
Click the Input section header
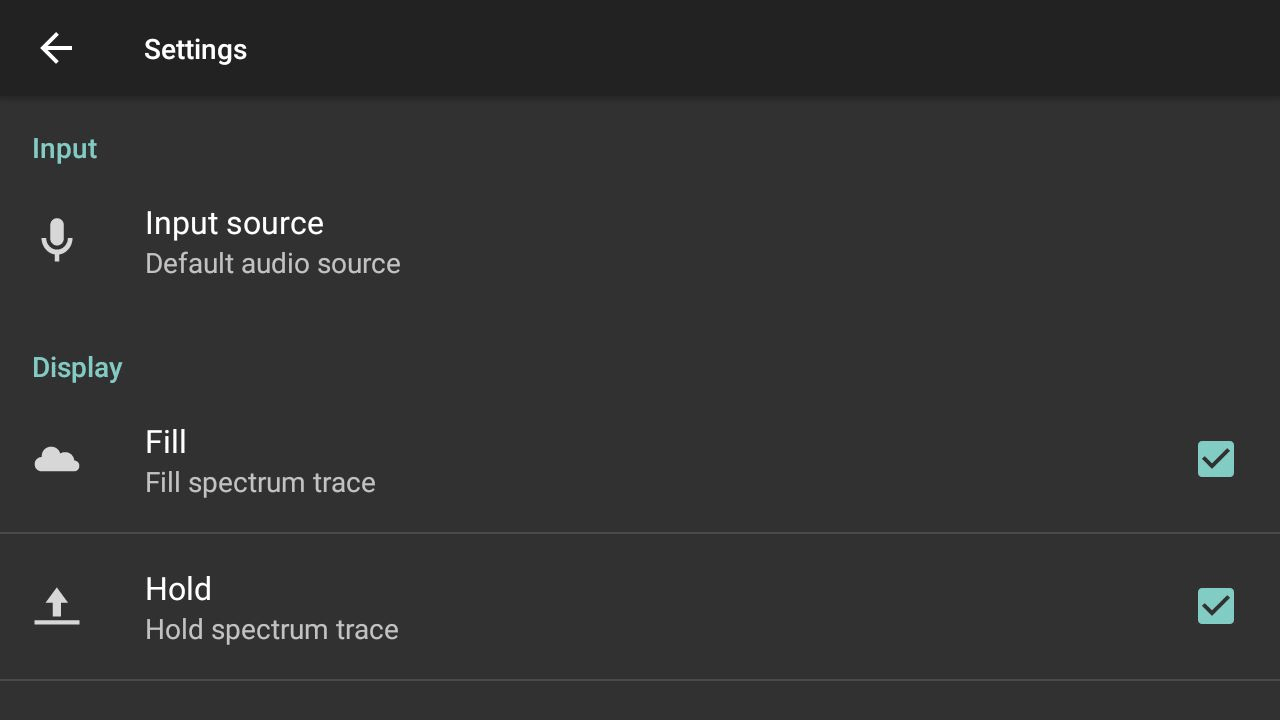click(65, 149)
